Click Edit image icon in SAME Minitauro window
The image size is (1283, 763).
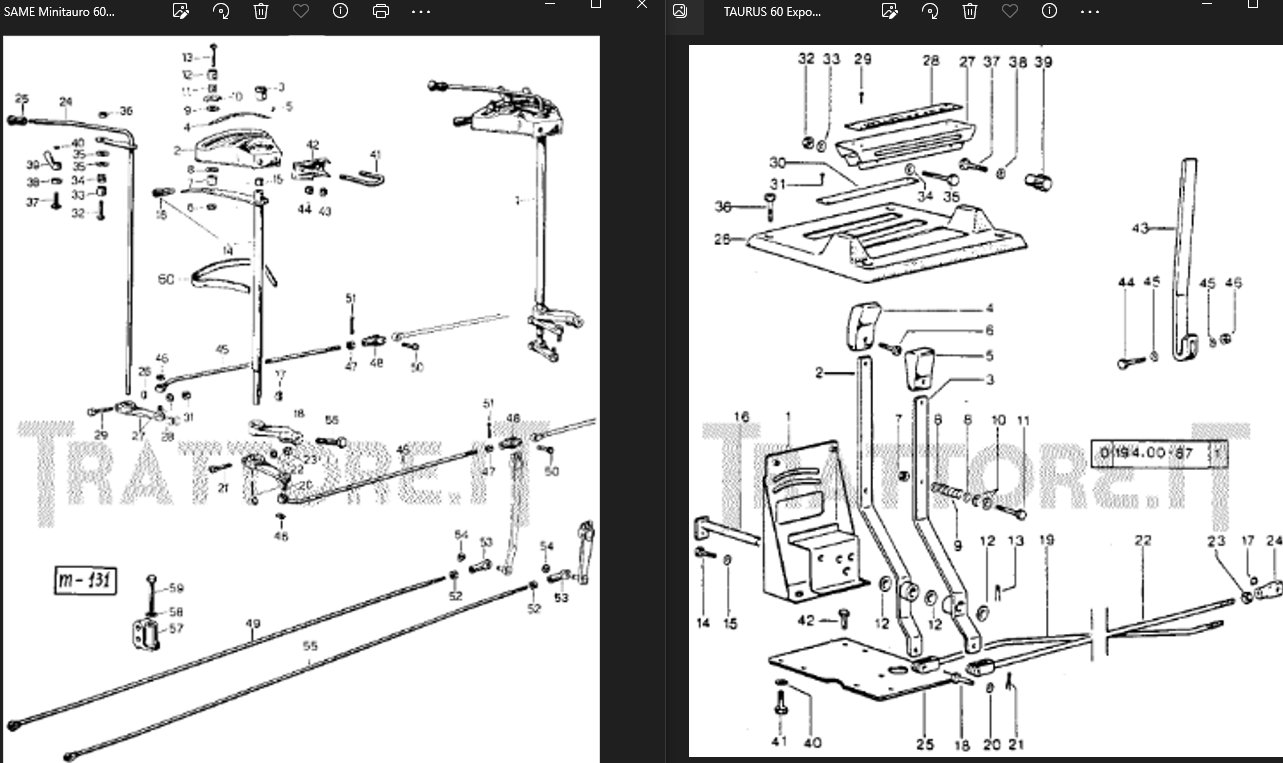point(181,11)
